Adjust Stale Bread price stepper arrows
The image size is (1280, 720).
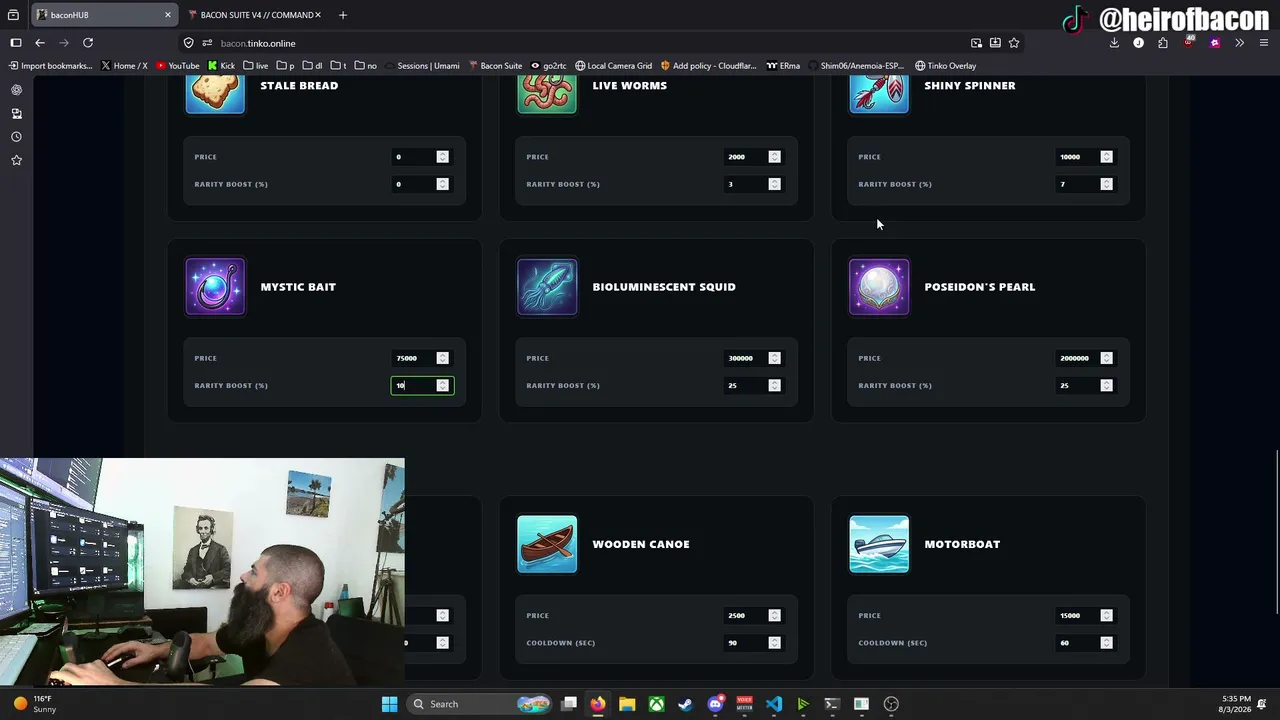pyautogui.click(x=442, y=157)
